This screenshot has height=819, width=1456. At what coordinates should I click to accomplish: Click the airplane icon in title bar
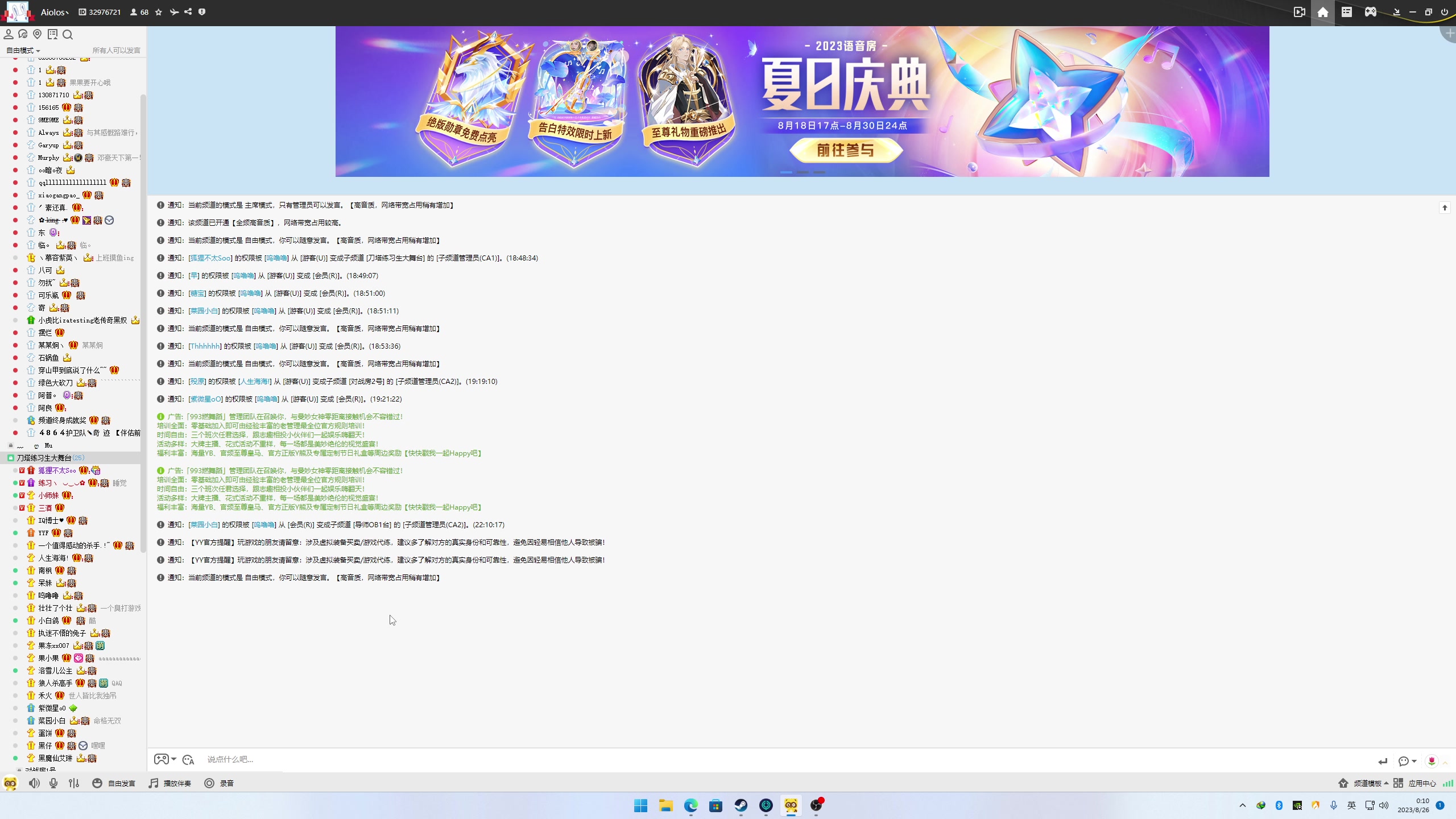[174, 12]
